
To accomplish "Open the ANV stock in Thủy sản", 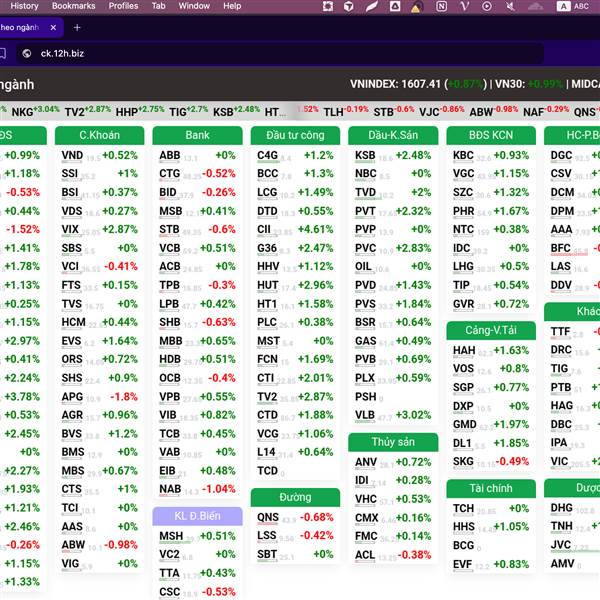I will point(393,462).
